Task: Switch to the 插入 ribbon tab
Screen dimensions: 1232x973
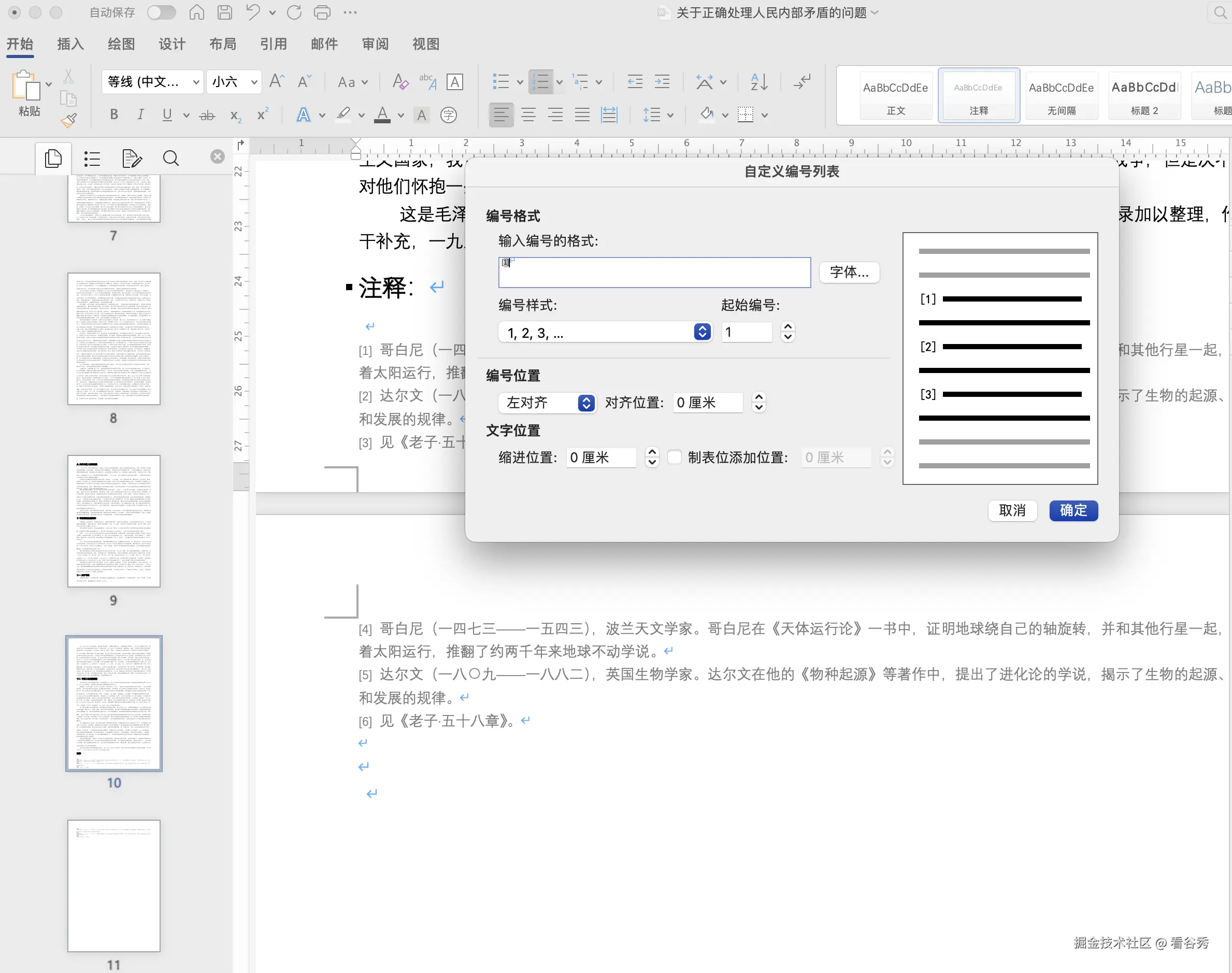Action: click(70, 44)
